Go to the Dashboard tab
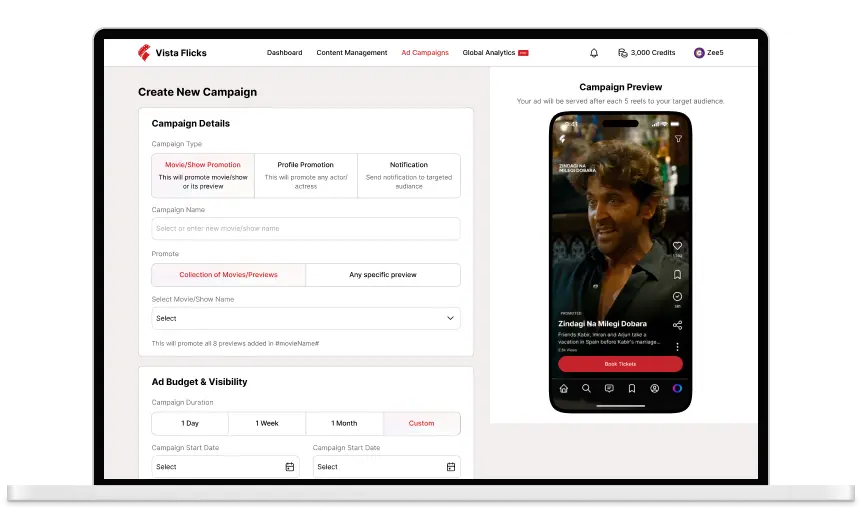The width and height of the screenshot is (862, 512). pyautogui.click(x=285, y=53)
